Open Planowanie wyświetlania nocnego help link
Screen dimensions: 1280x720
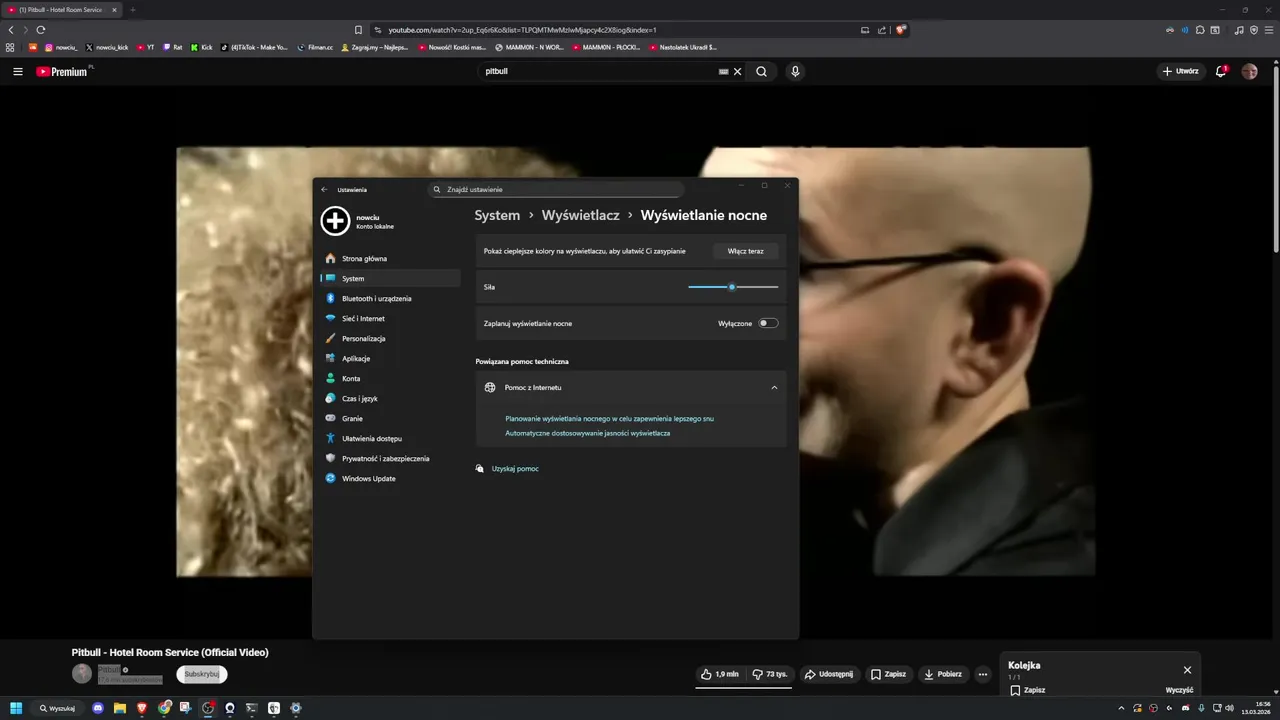coord(610,419)
